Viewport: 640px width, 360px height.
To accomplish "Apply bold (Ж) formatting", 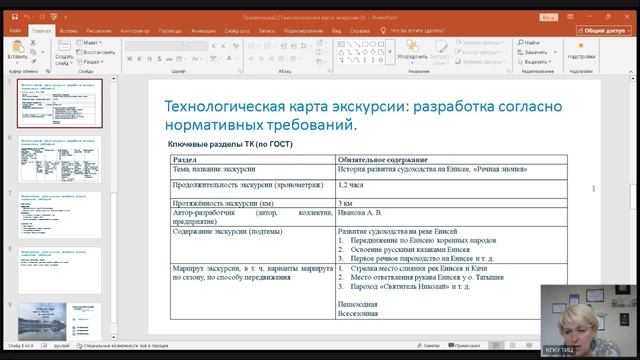I will click(129, 59).
